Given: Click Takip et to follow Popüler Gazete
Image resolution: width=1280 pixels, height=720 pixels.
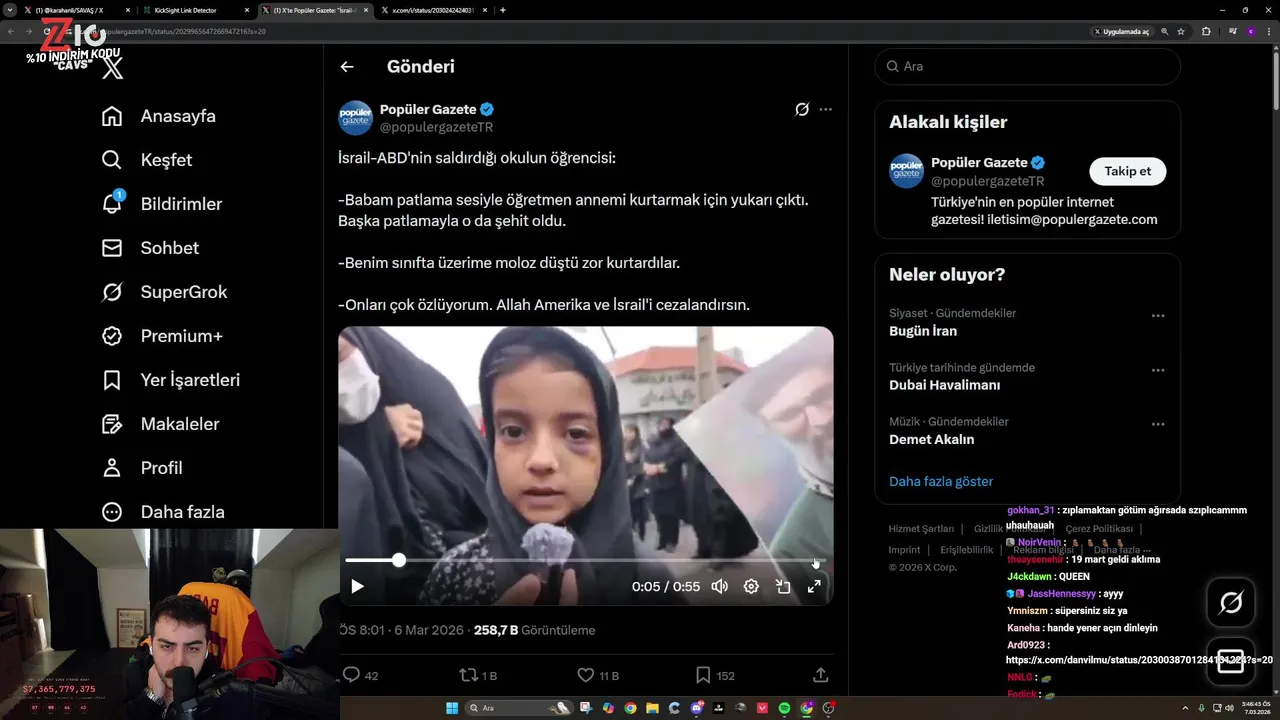Looking at the screenshot, I should [1127, 171].
